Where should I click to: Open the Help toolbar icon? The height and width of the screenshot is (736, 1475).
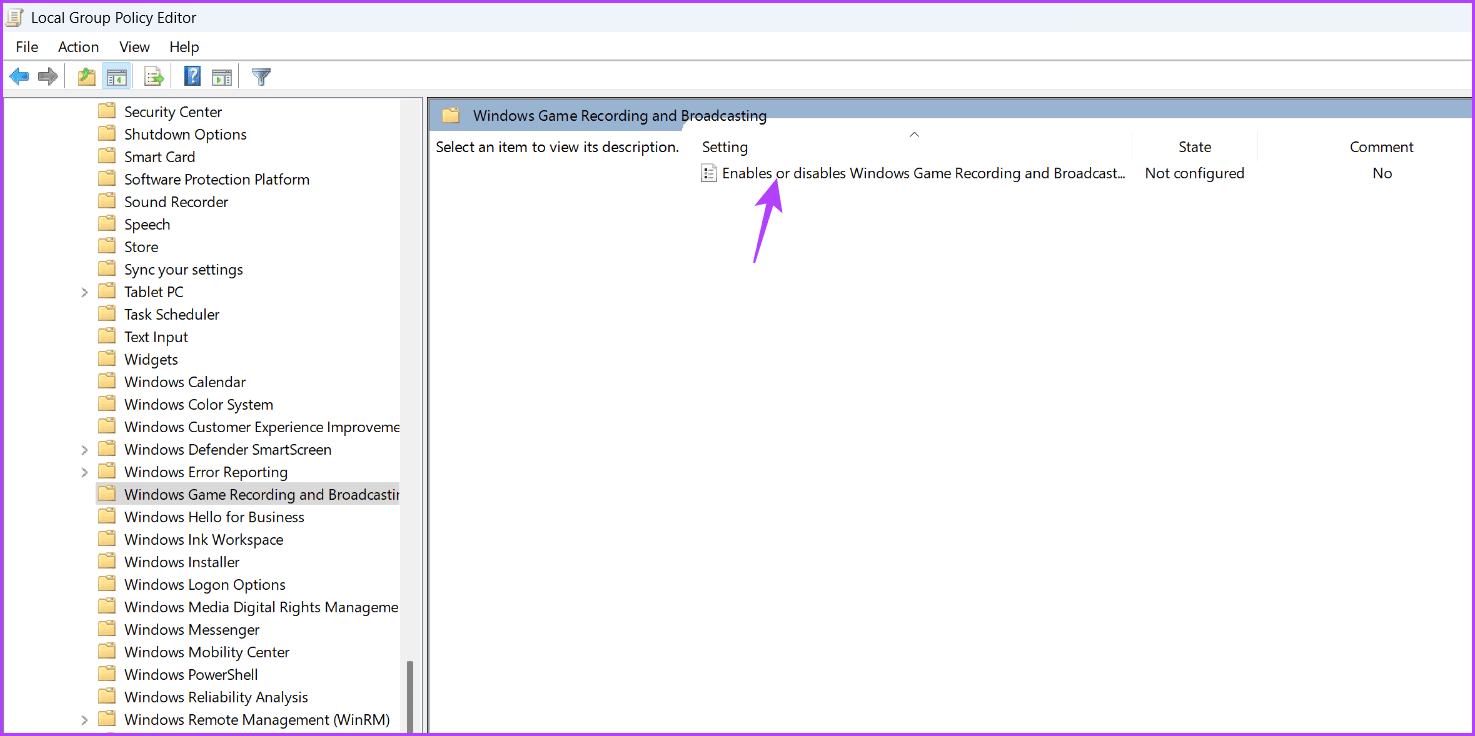coord(192,76)
